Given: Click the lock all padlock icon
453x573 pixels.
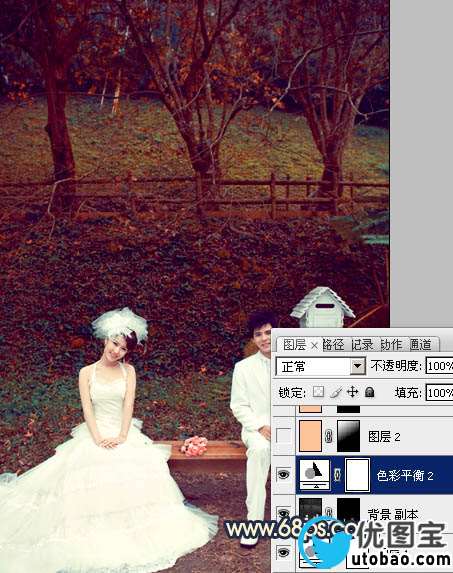Looking at the screenshot, I should coord(370,392).
